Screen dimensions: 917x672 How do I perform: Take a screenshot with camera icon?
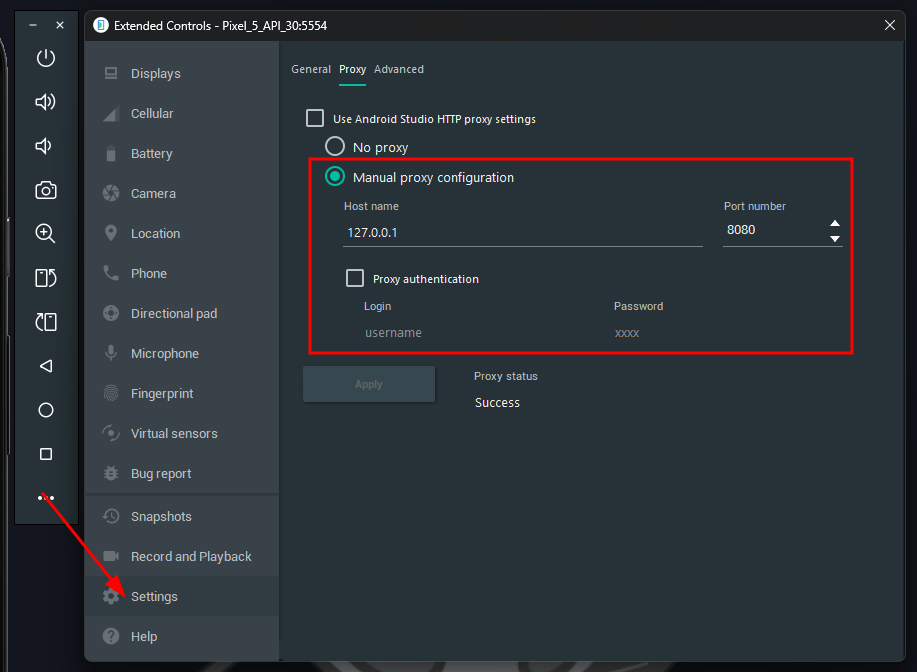coord(45,190)
